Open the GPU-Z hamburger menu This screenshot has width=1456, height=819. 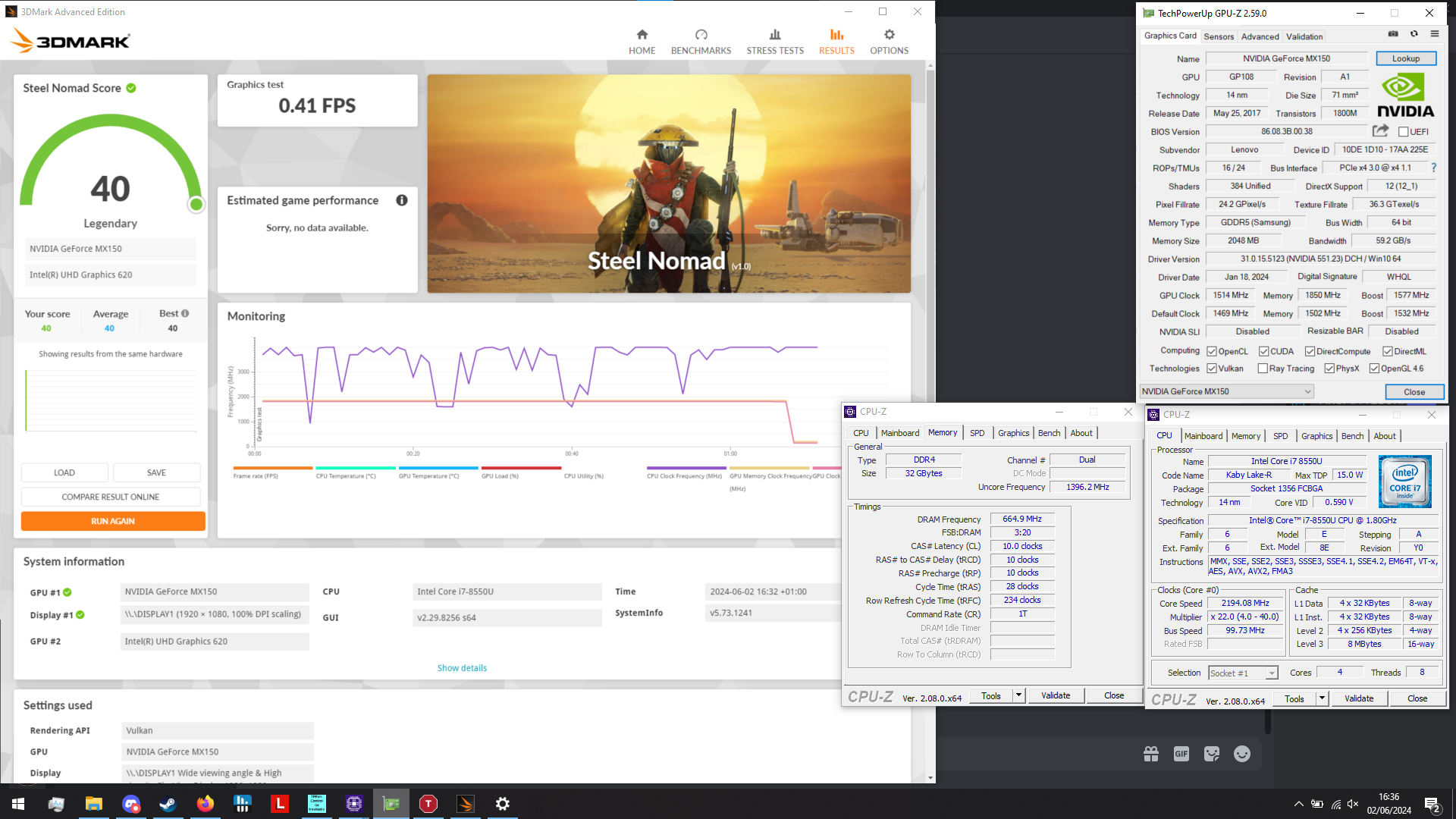(1435, 34)
